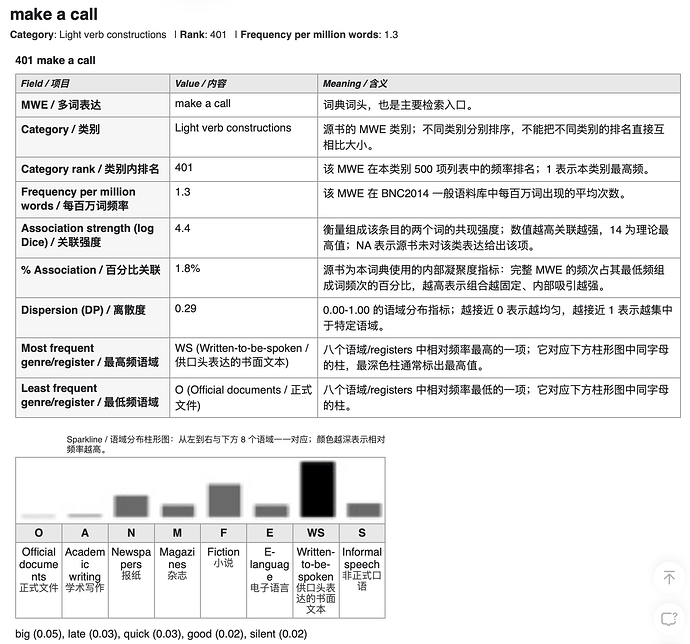Click the '401 make a call' subheading
The height and width of the screenshot is (644, 690).
coord(55,60)
